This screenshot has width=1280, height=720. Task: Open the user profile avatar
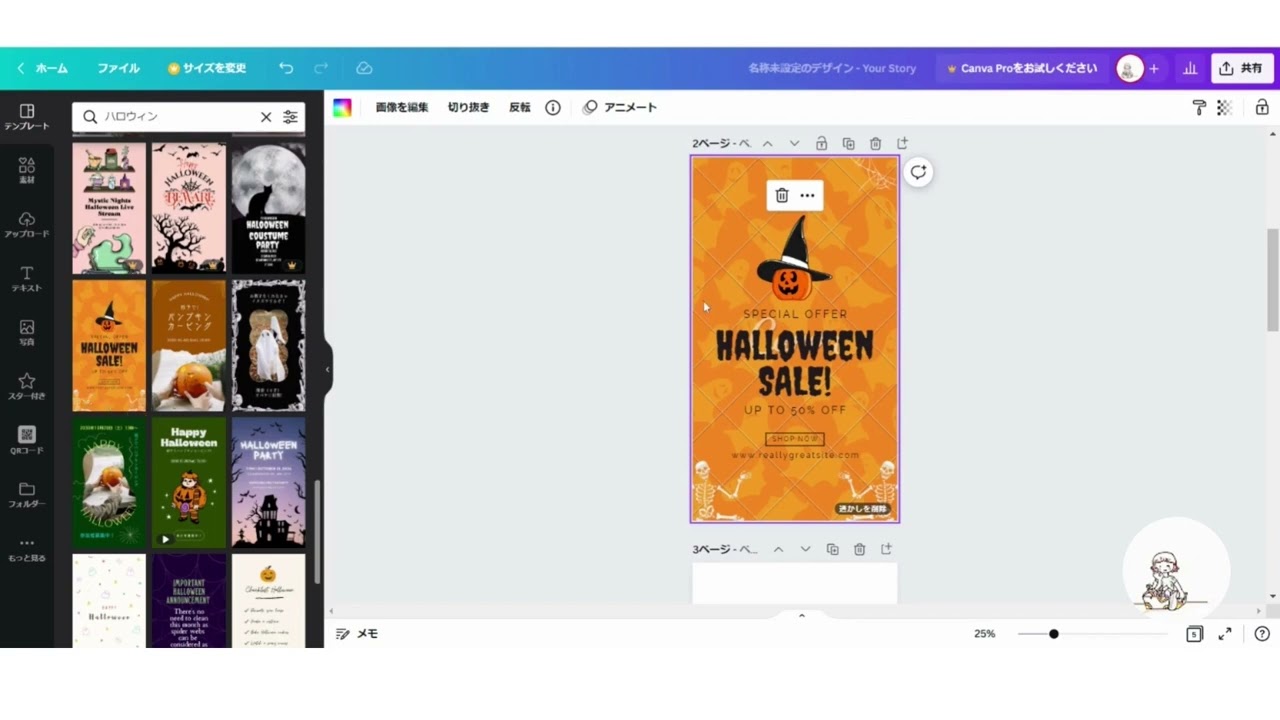point(1129,68)
